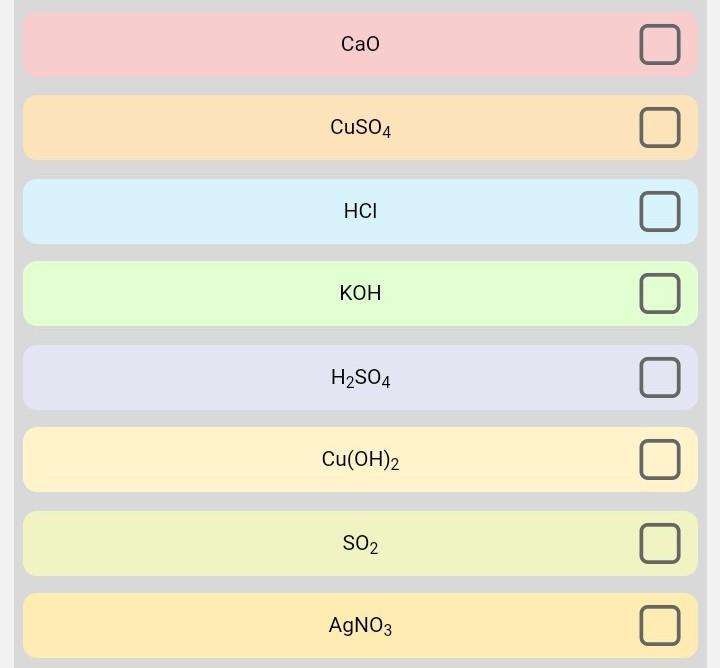Viewport: 720px width, 668px height.
Task: Click the CuSO4 formula text
Action: pyautogui.click(x=360, y=128)
